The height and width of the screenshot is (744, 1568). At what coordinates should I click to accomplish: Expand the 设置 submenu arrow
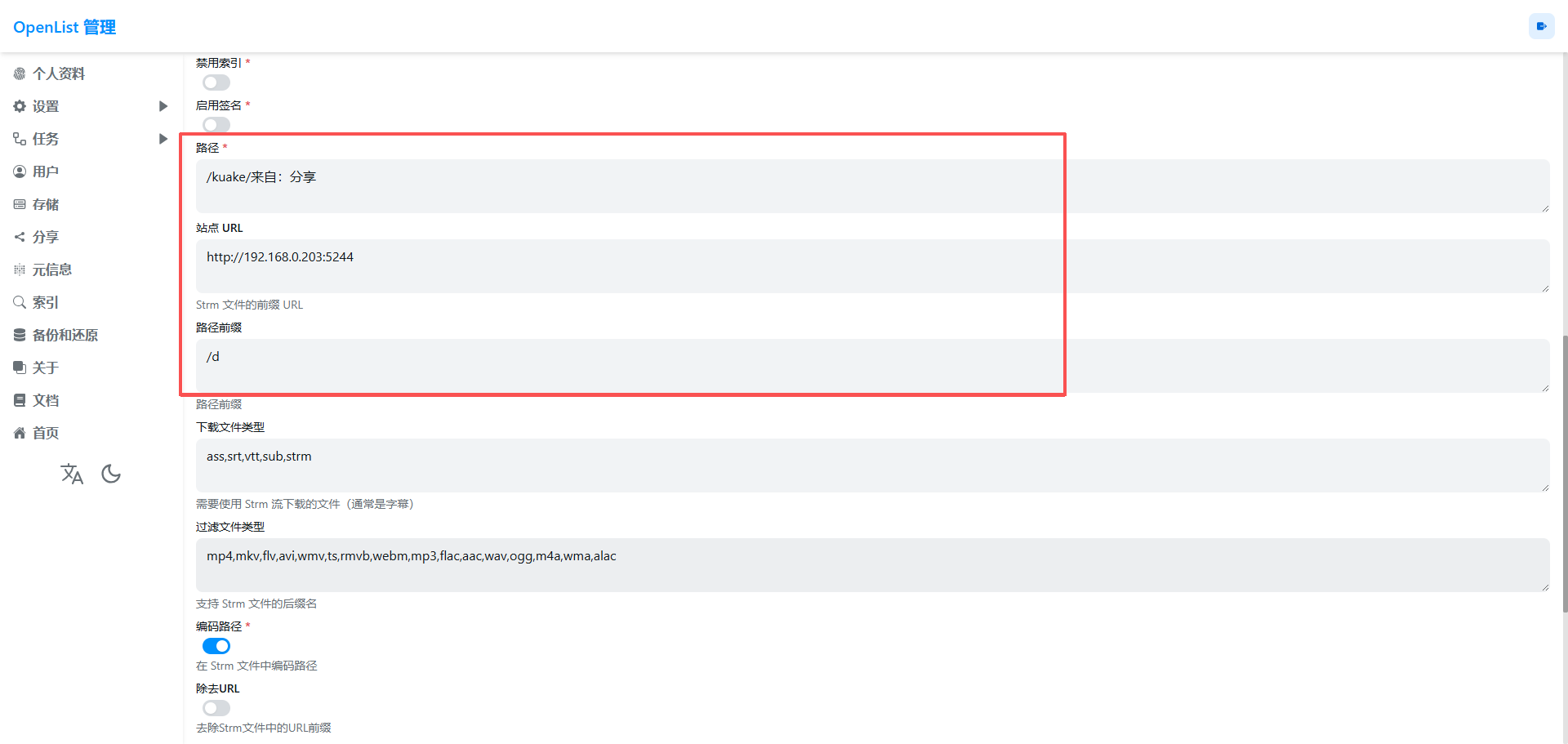click(x=163, y=106)
